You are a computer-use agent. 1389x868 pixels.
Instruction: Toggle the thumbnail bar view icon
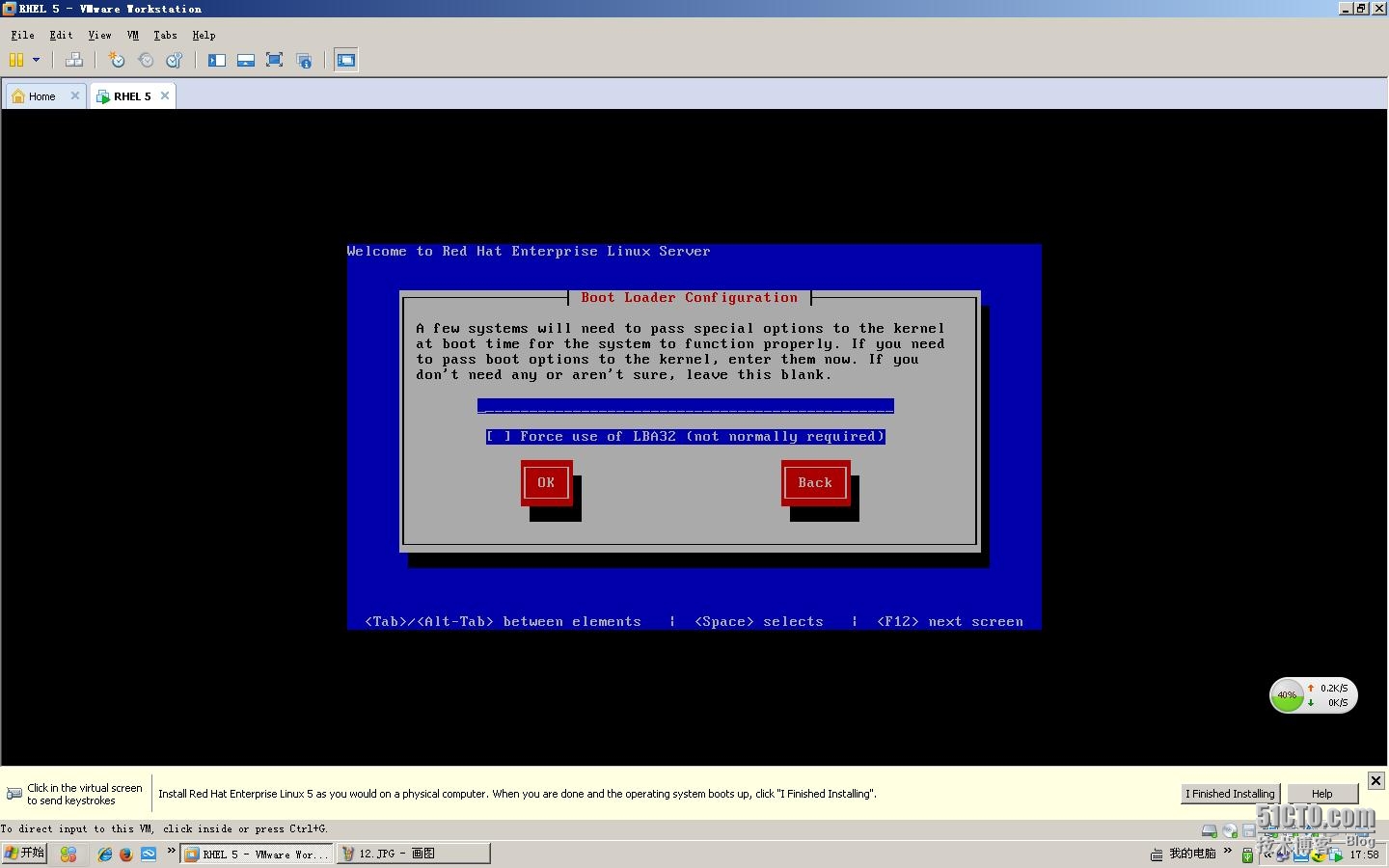click(246, 60)
